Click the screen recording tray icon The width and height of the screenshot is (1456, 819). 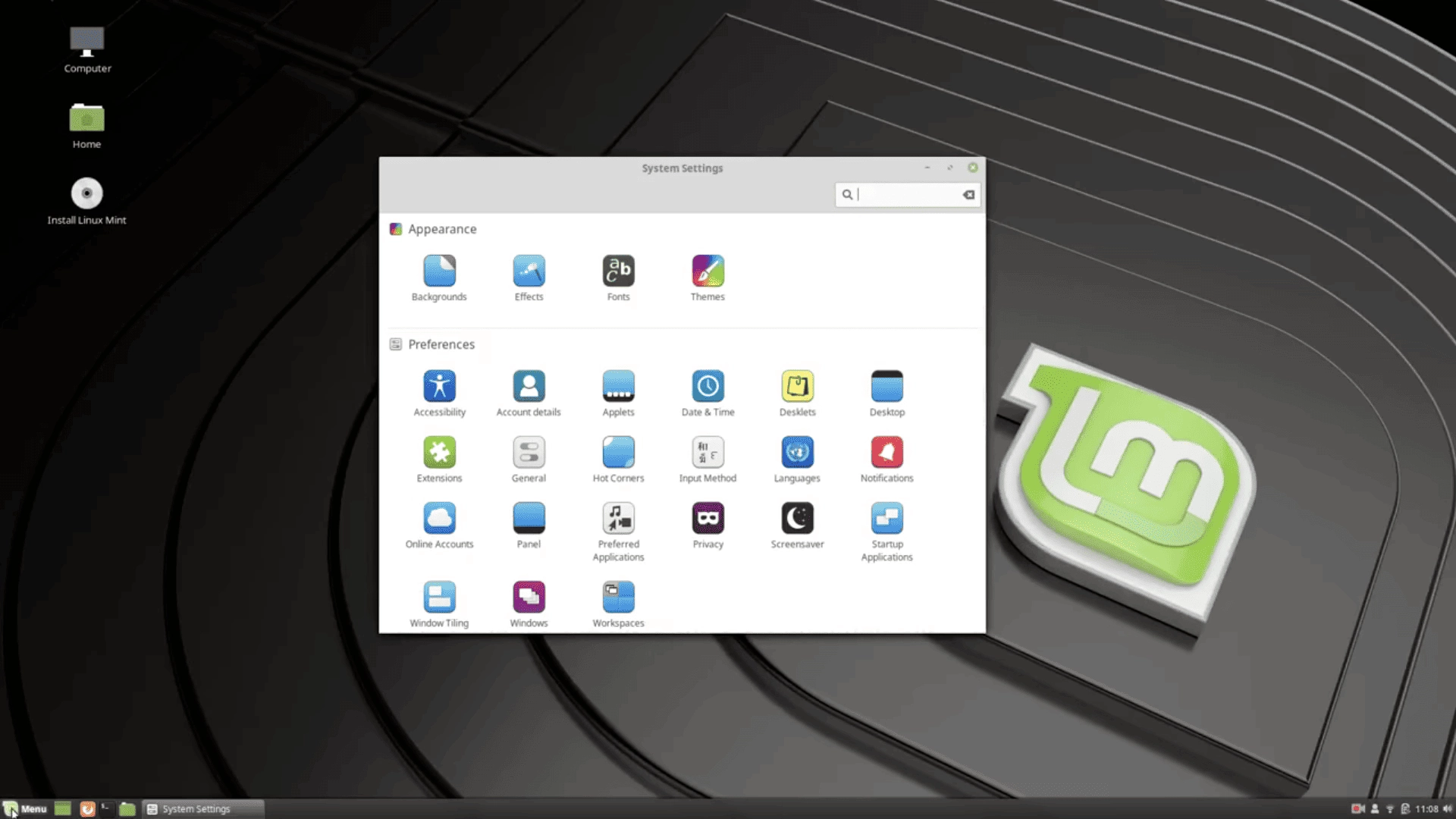[1358, 809]
